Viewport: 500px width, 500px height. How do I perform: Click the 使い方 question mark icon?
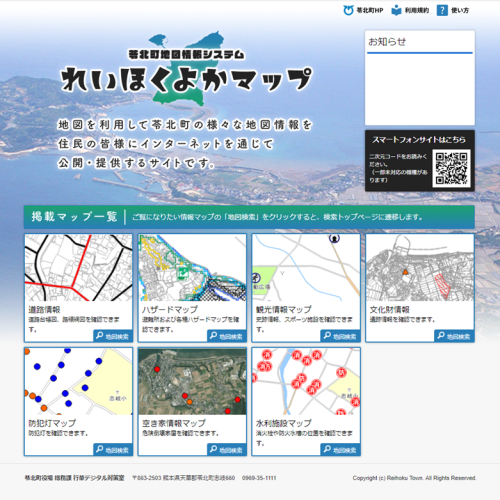click(442, 10)
